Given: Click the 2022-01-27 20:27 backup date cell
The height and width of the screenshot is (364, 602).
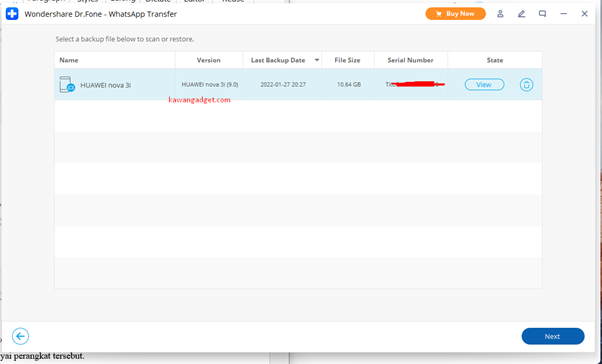Looking at the screenshot, I should 283,84.
